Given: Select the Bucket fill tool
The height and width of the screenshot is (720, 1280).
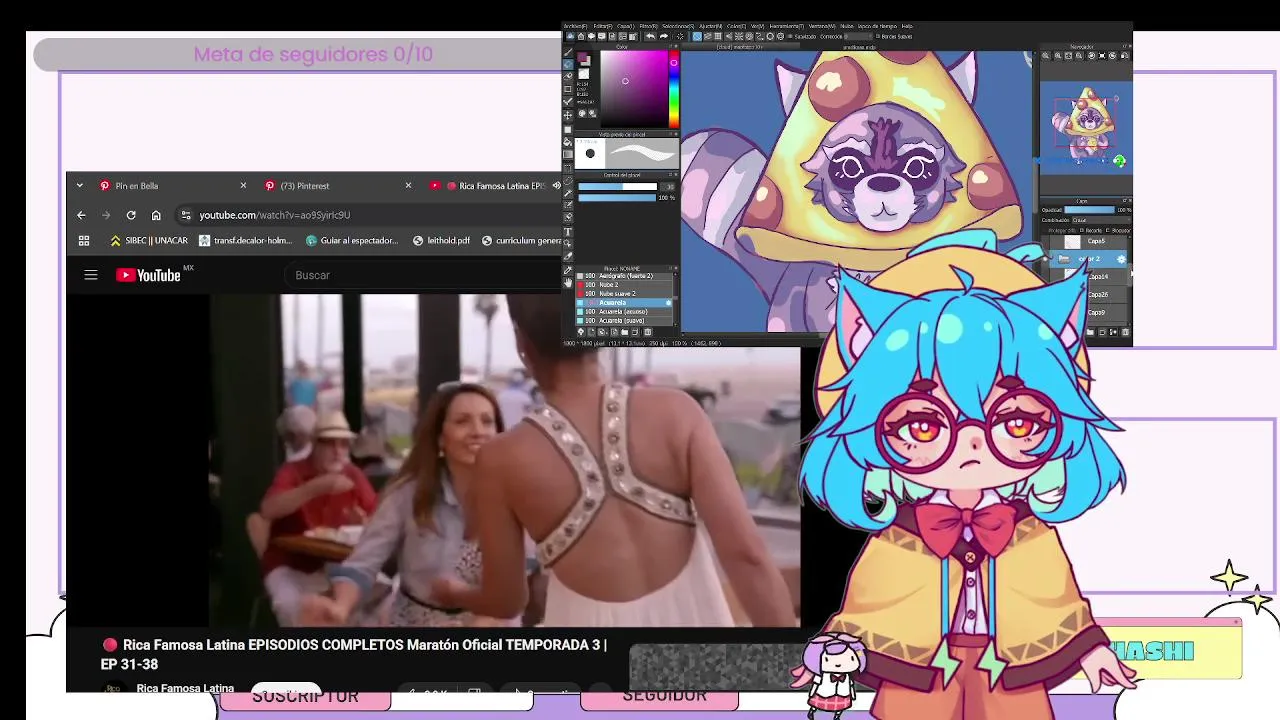Looking at the screenshot, I should click(x=568, y=142).
